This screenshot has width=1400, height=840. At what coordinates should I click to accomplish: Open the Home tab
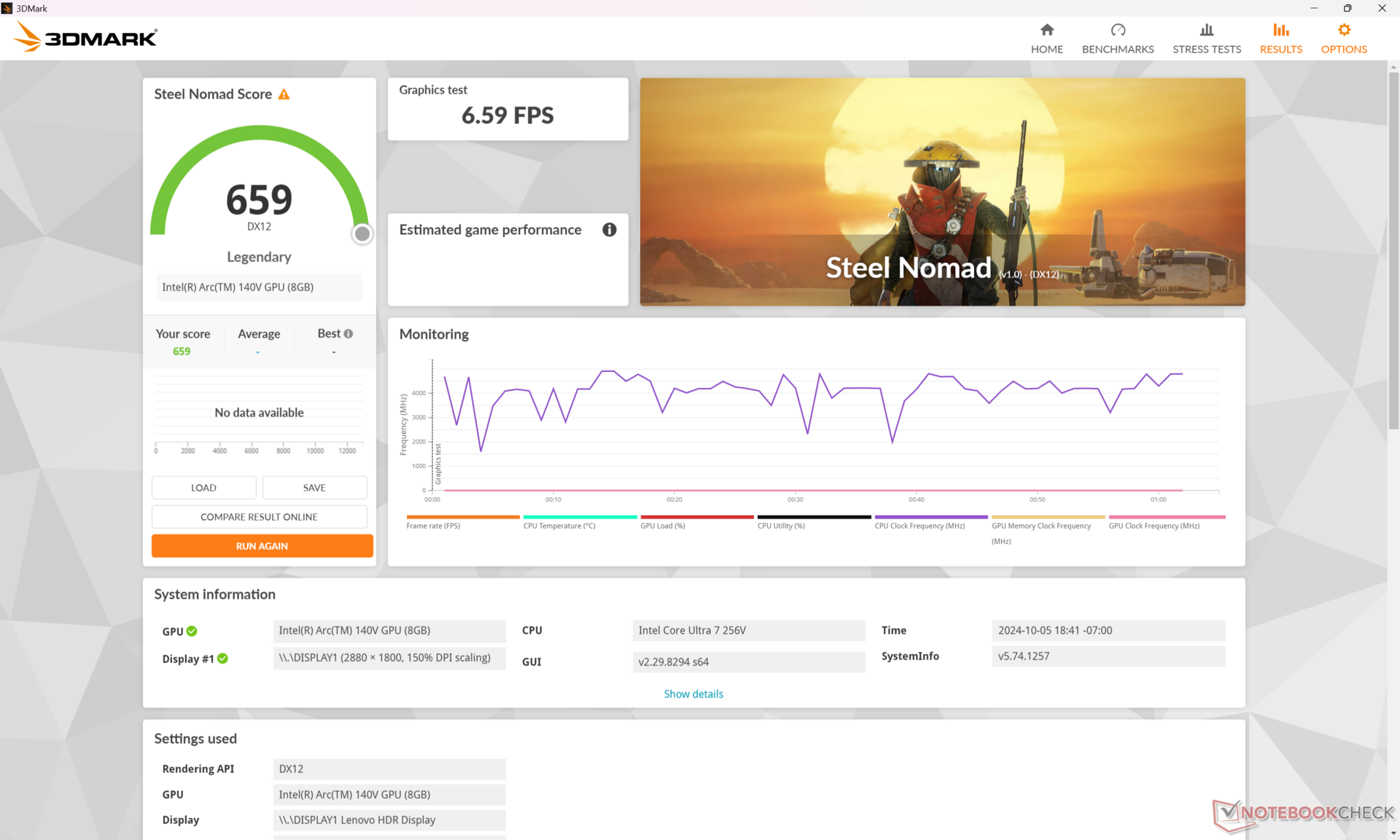tap(1046, 39)
